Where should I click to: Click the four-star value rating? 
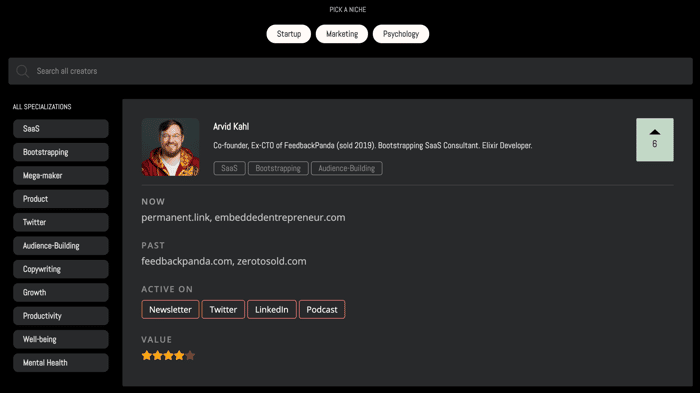tap(168, 355)
